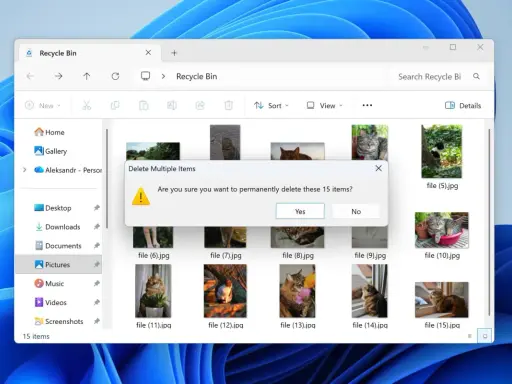Select the file (15).jpg thumbnail
This screenshot has height=384, width=512.
[x=442, y=300]
